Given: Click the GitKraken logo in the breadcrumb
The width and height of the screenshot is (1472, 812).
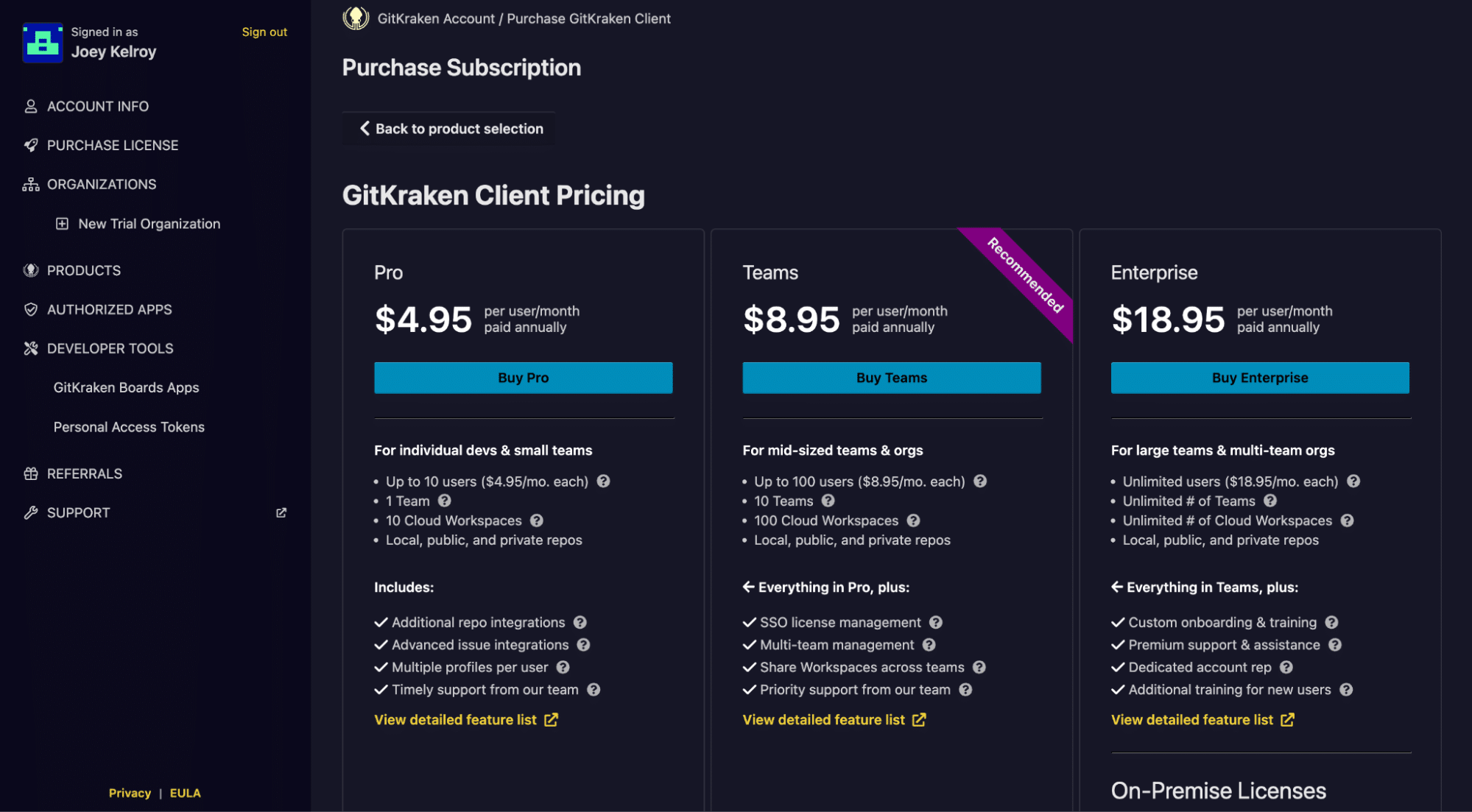Looking at the screenshot, I should point(356,18).
